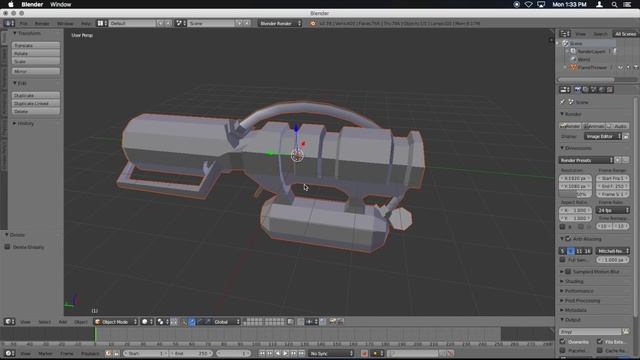
Task: Select the rotate manipulator icon
Action: point(200,322)
